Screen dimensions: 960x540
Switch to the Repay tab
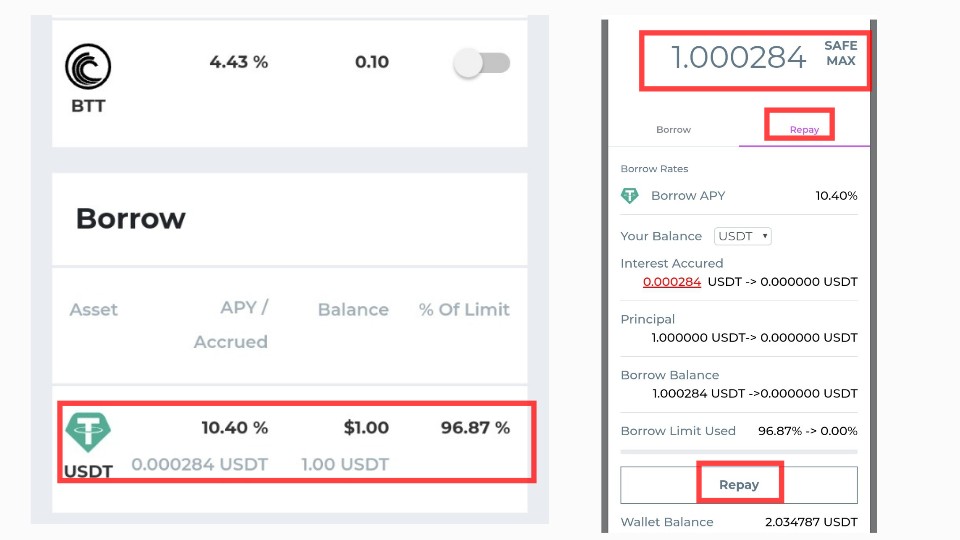coord(804,130)
